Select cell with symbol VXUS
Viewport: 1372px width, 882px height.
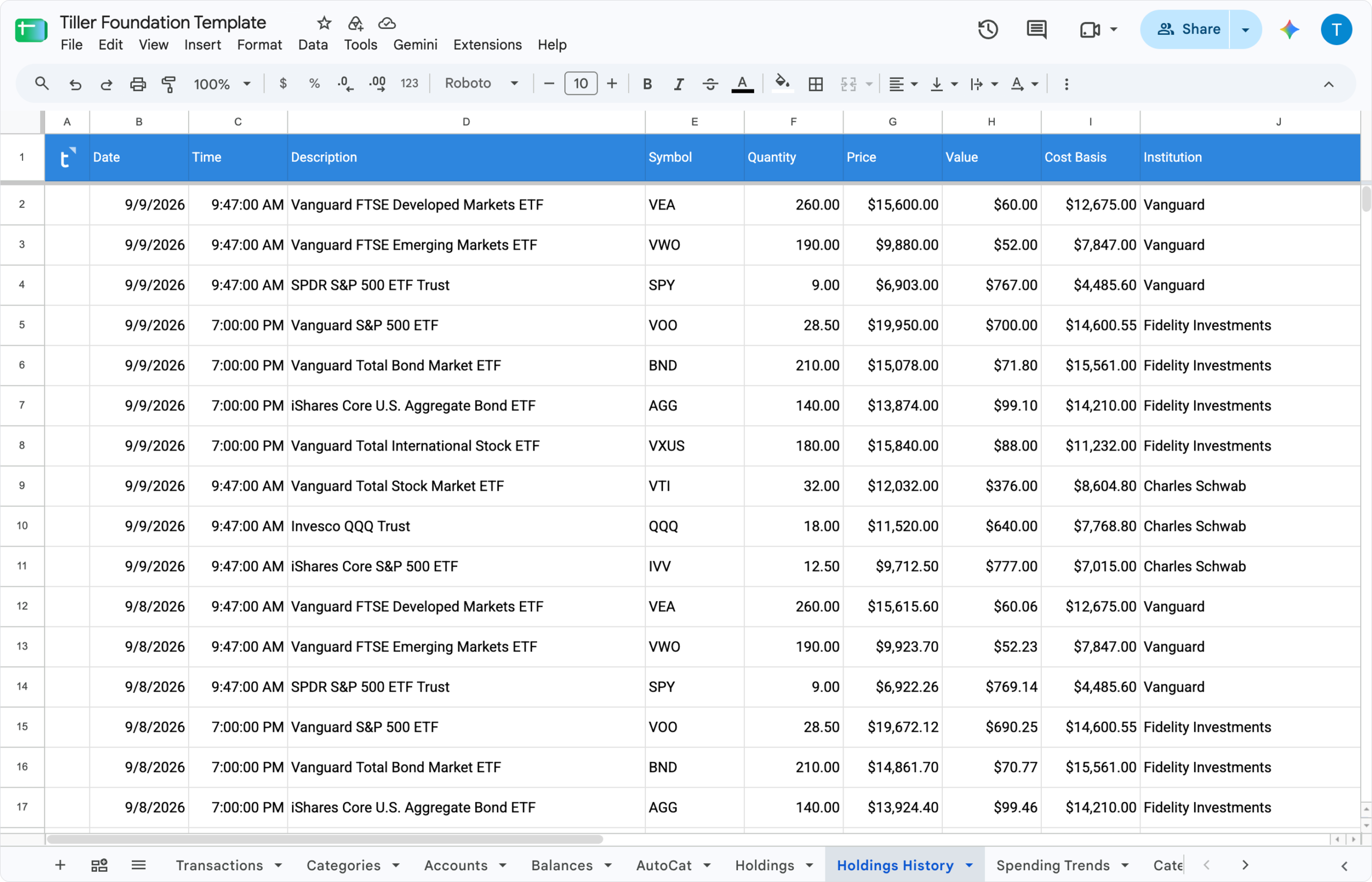[x=694, y=446]
